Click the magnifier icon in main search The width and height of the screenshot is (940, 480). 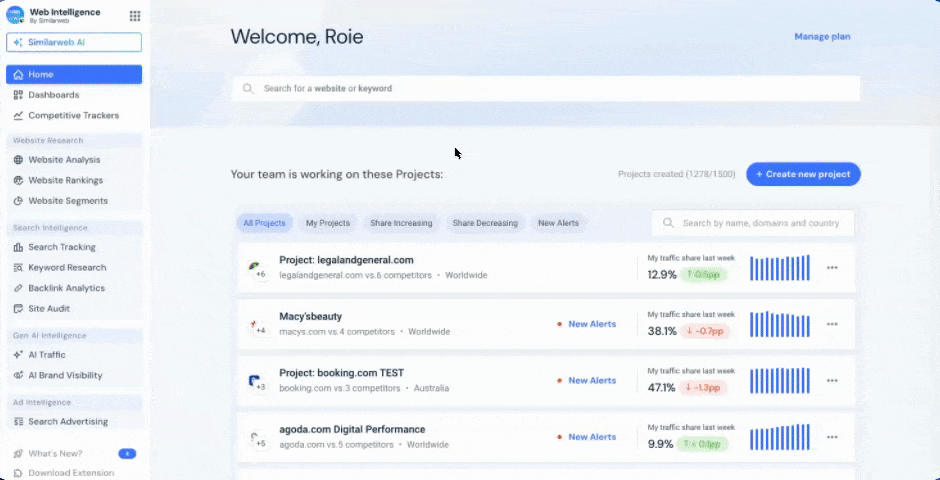point(248,89)
